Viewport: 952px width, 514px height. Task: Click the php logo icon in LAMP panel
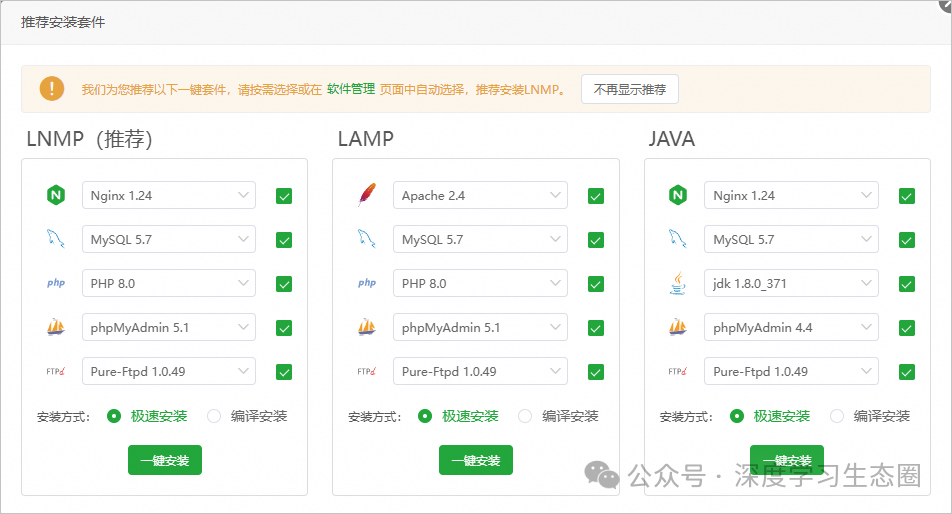coord(367,283)
